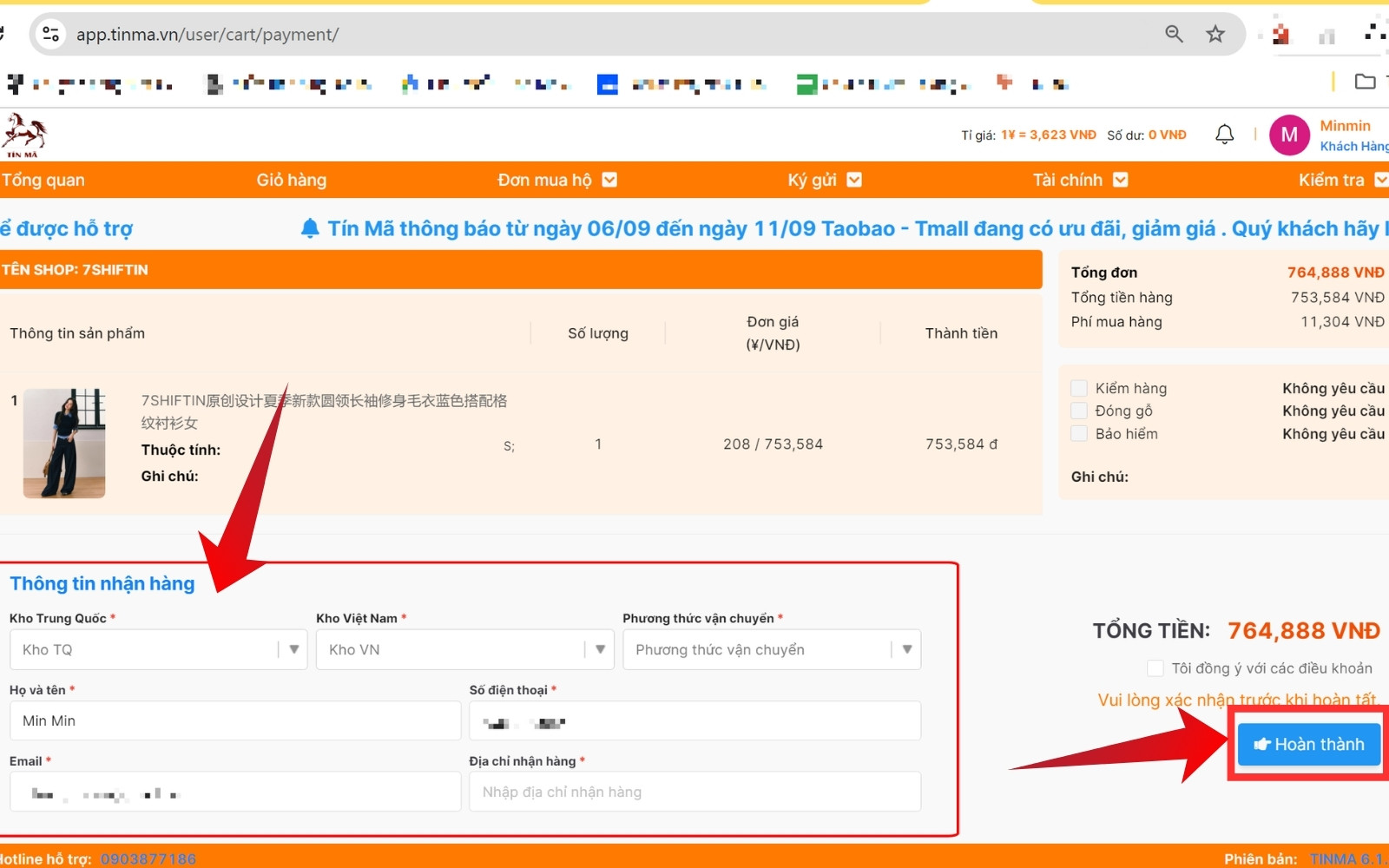The width and height of the screenshot is (1389, 868).
Task: Expand the Tài chính menu arrow
Action: (1121, 180)
